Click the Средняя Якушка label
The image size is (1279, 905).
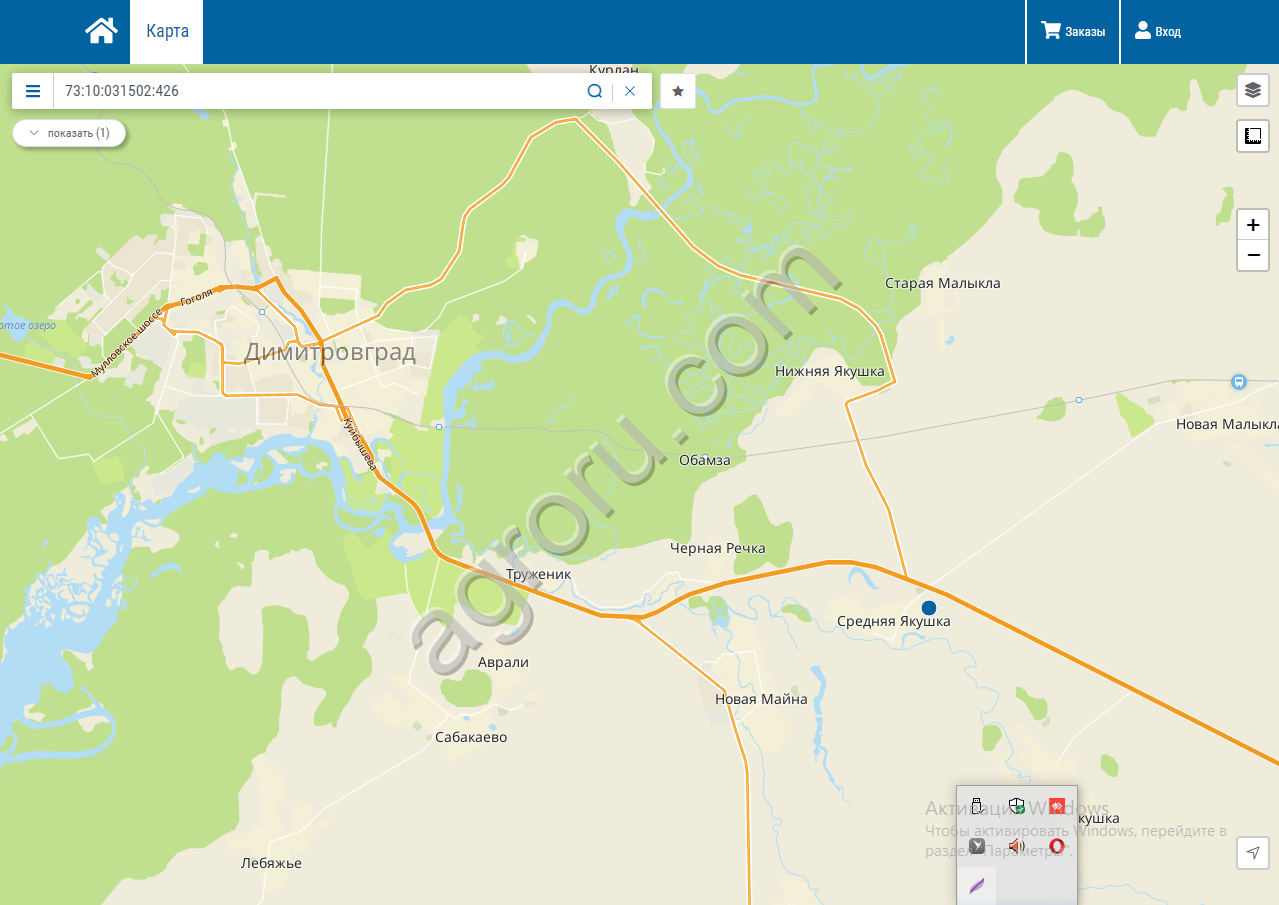click(x=894, y=622)
